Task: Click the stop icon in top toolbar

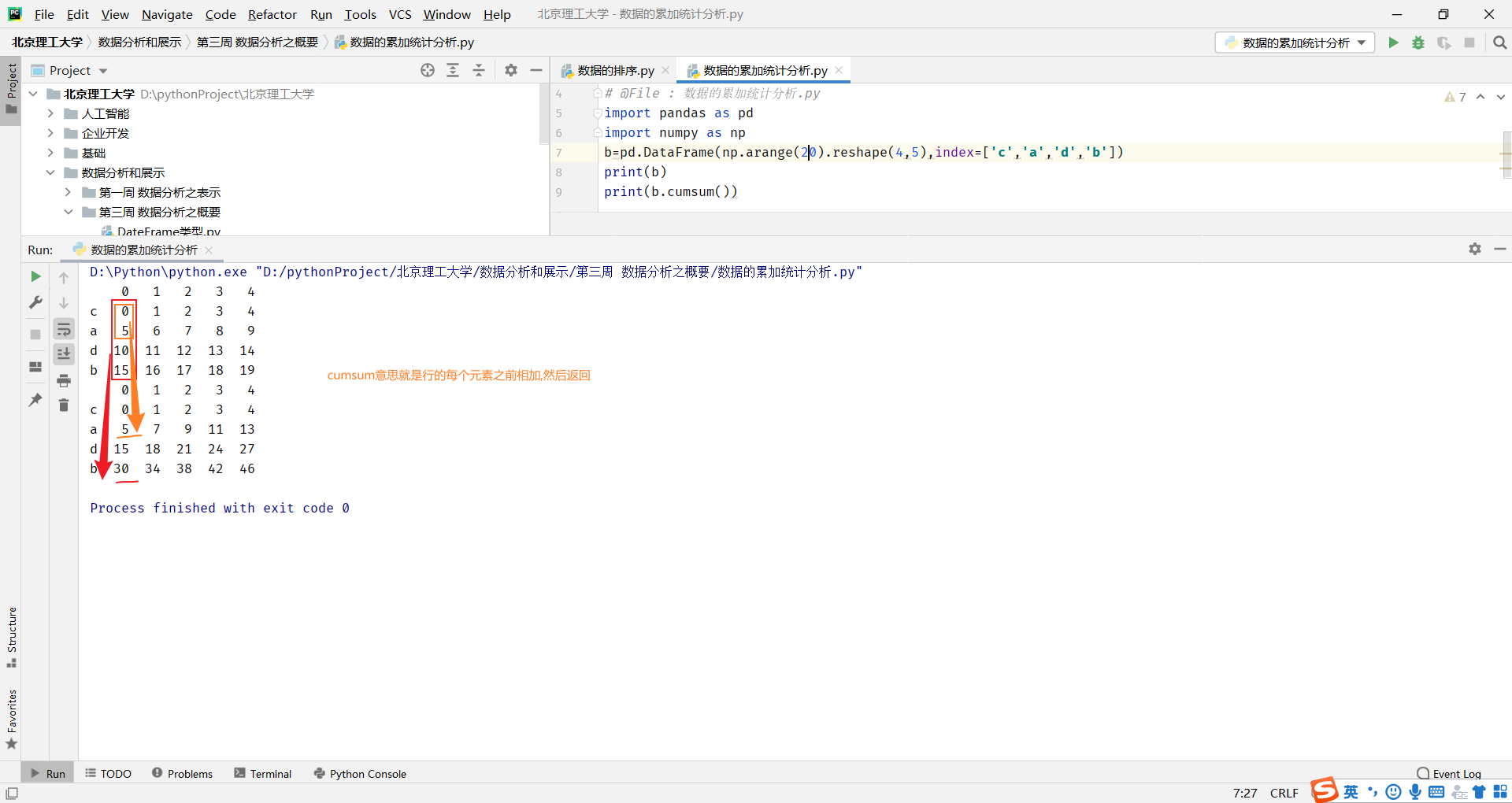Action: 1469,43
